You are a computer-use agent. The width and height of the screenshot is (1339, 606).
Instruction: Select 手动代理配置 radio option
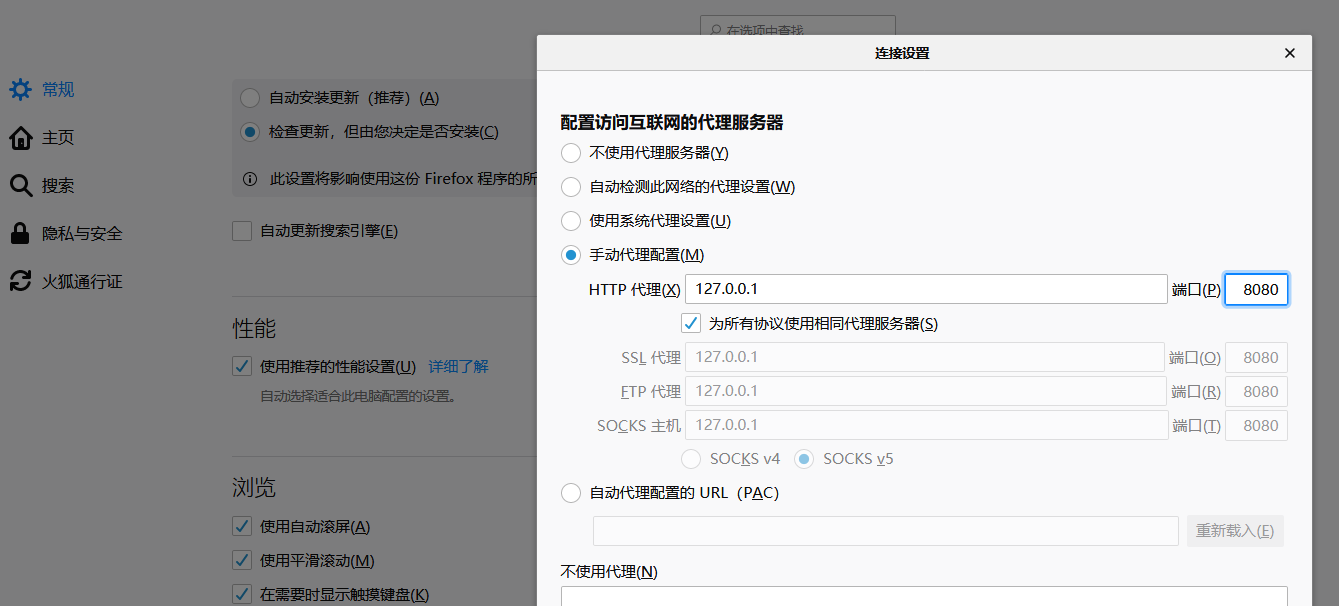(571, 255)
